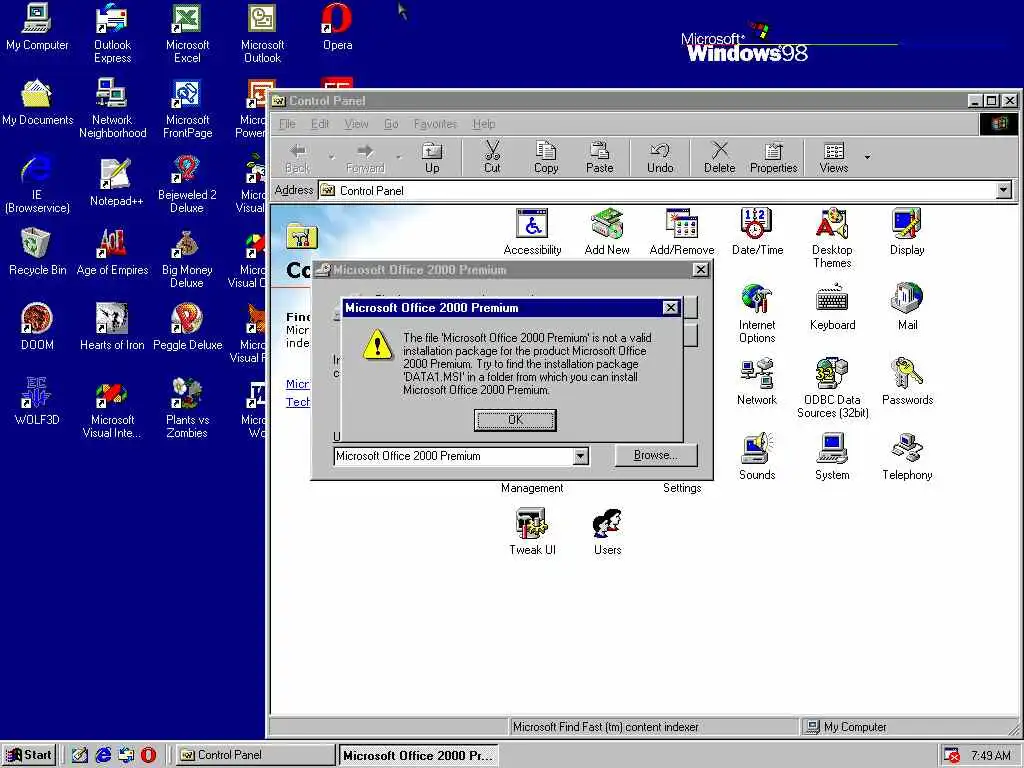Open the Mail control panel icon
This screenshot has width=1024, height=768.
click(x=907, y=308)
